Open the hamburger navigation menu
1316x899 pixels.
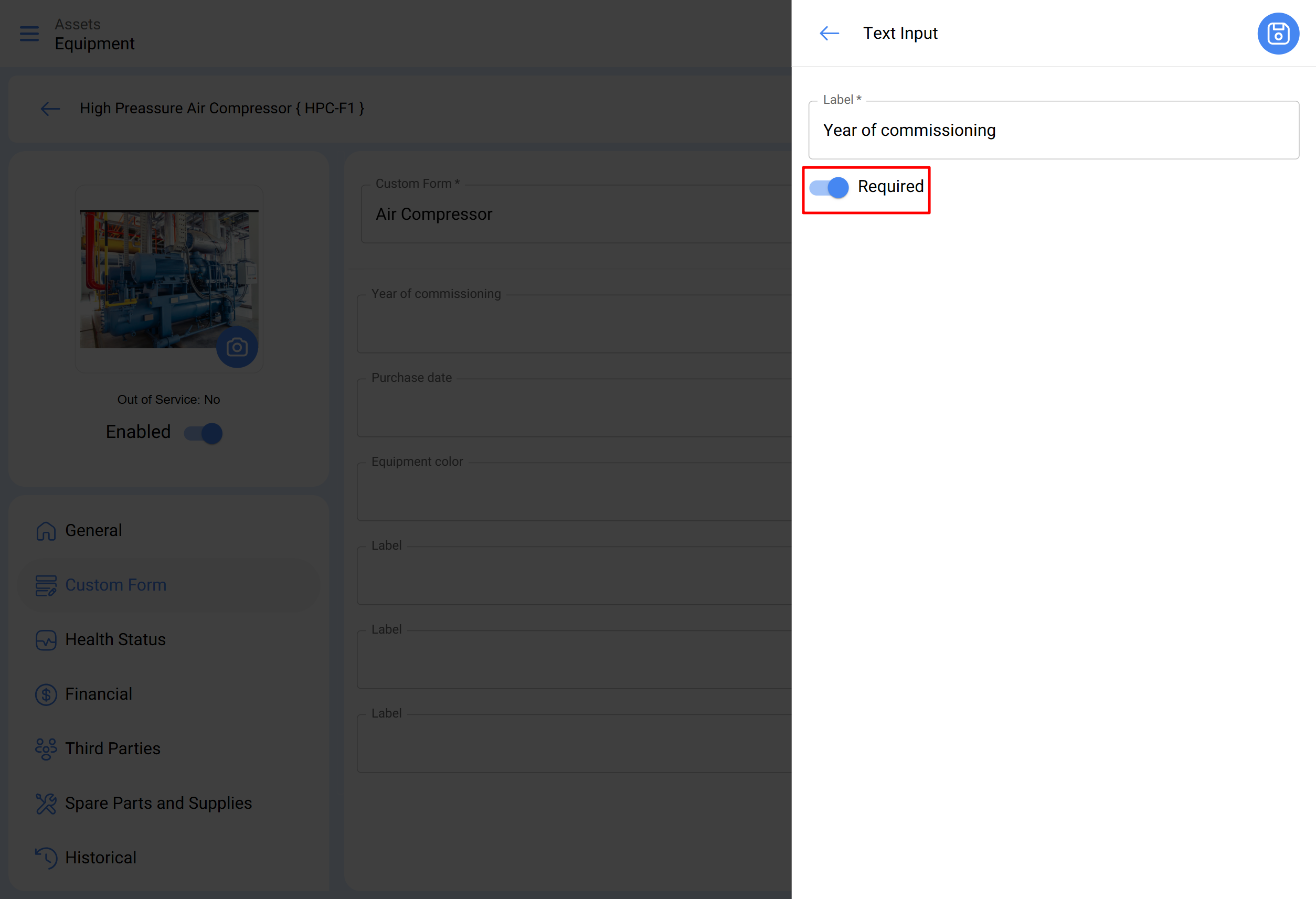pos(29,34)
